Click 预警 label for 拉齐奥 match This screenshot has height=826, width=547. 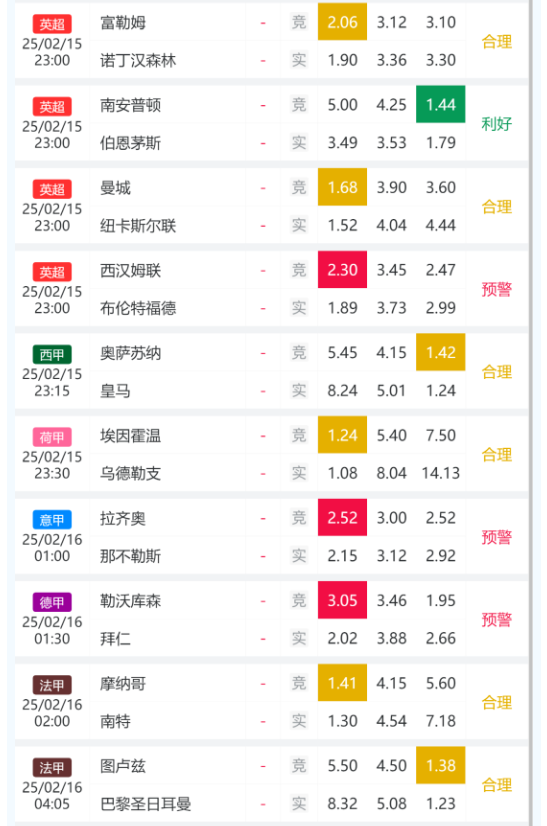pyautogui.click(x=496, y=537)
